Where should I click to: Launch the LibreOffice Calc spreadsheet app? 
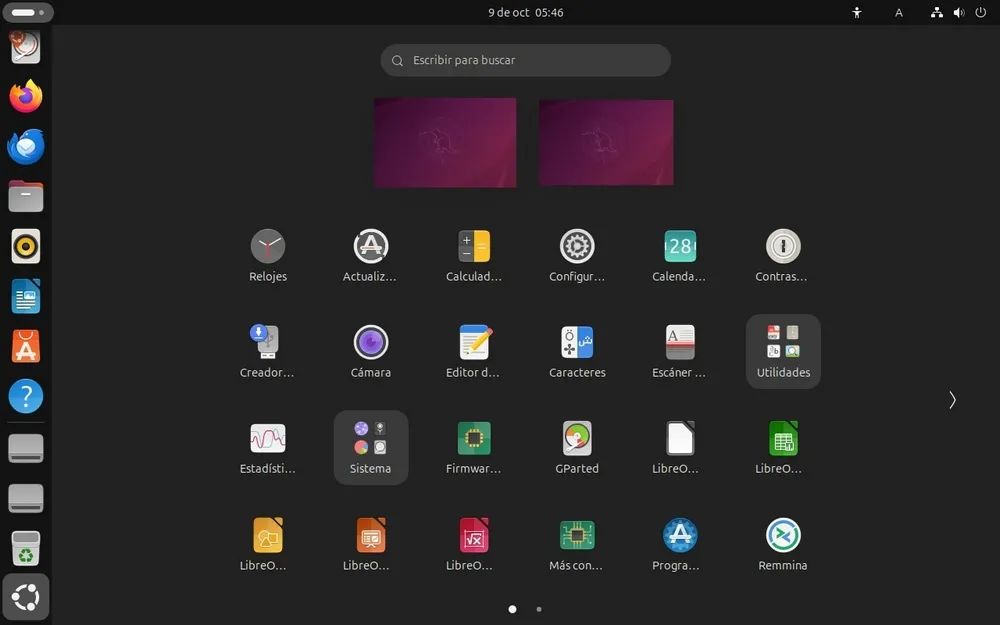coord(783,437)
